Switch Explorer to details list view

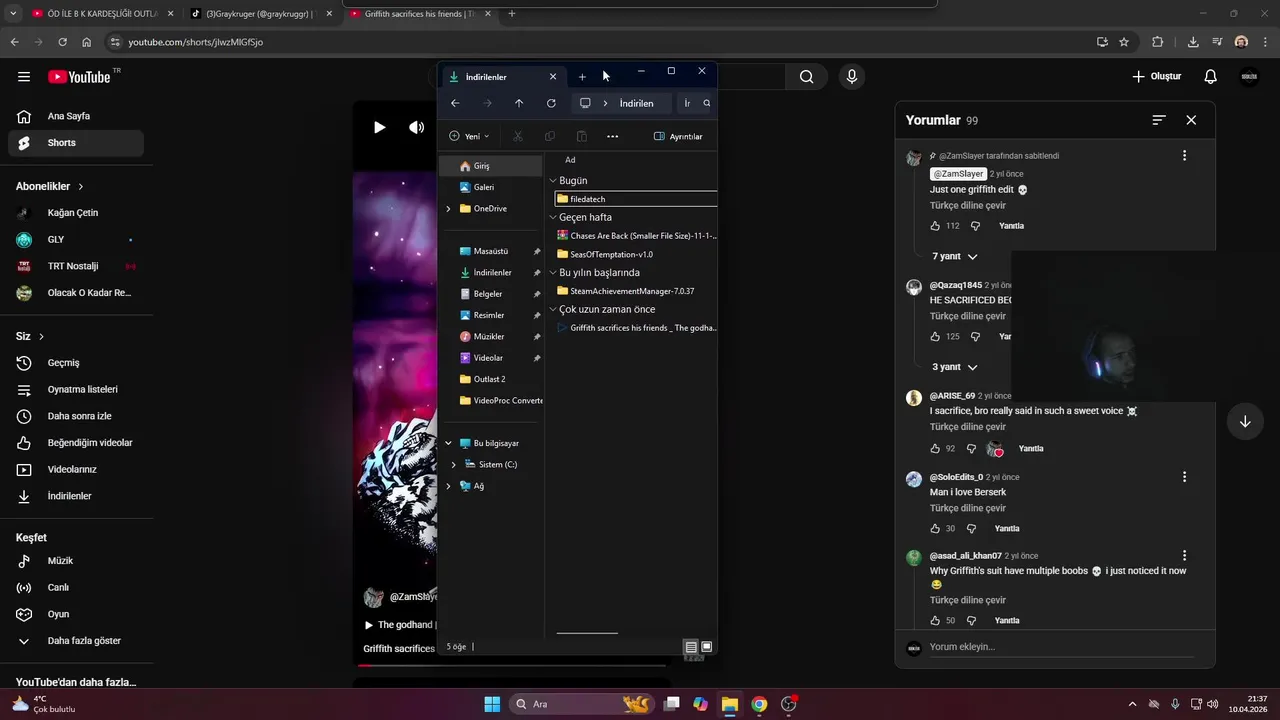click(x=690, y=647)
